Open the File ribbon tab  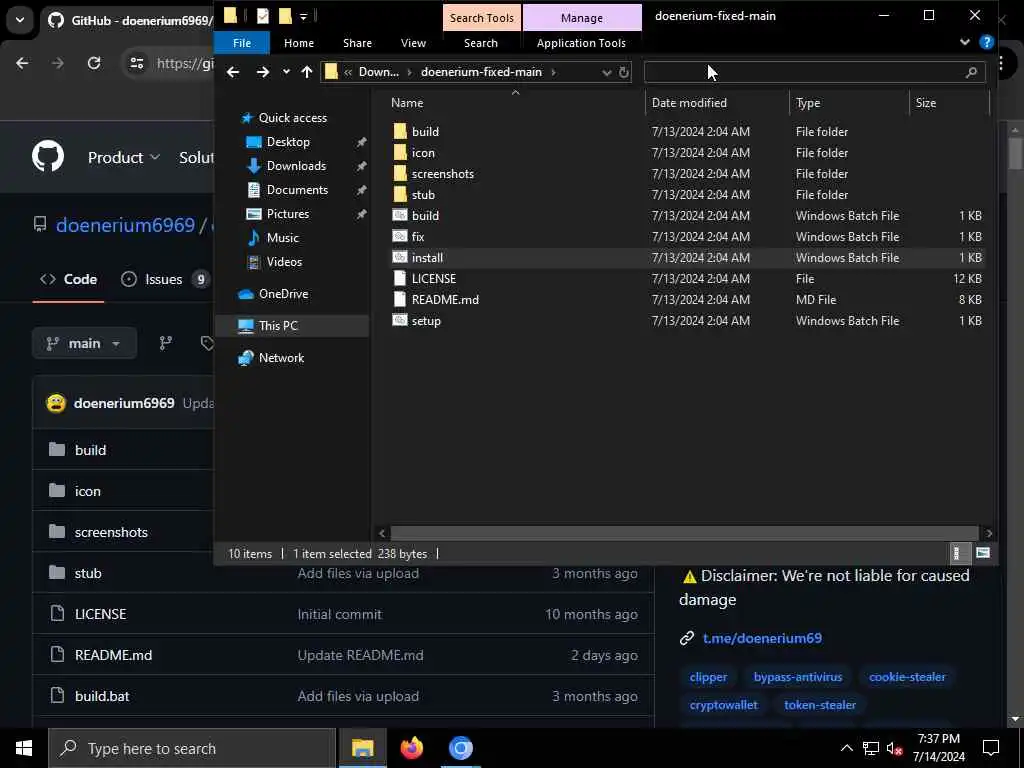click(242, 42)
